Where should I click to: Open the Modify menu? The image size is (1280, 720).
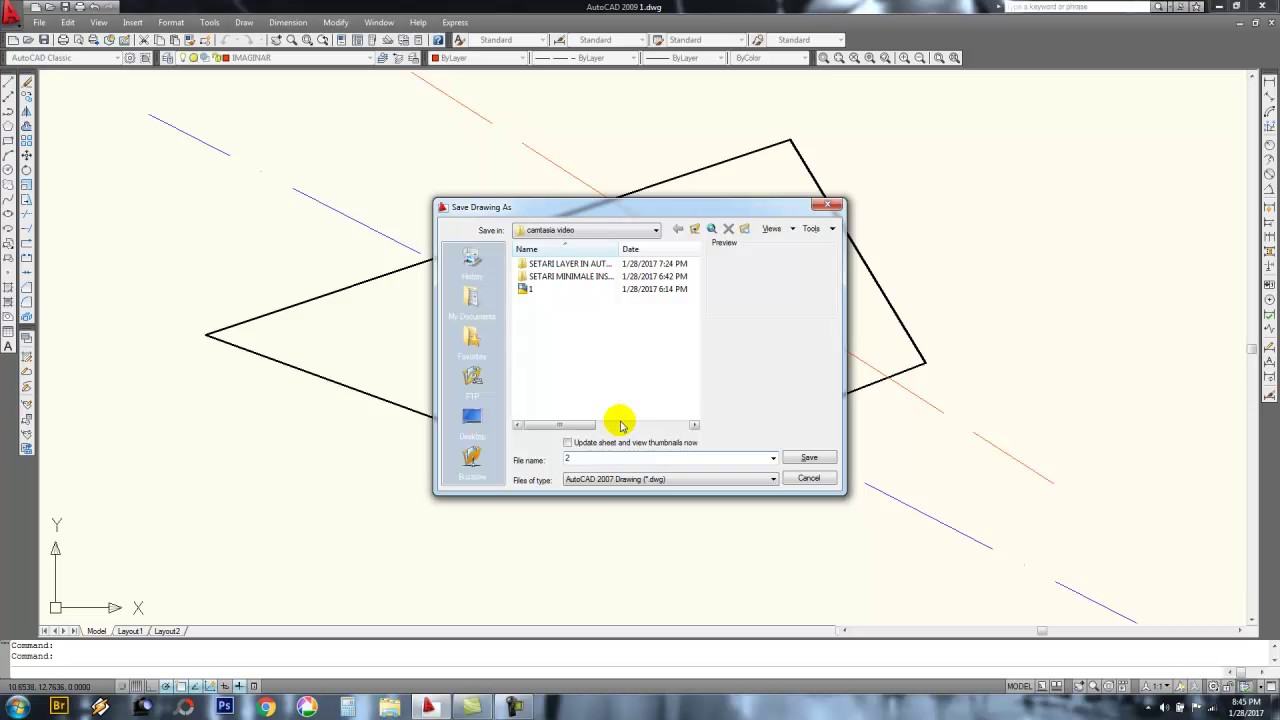click(336, 22)
